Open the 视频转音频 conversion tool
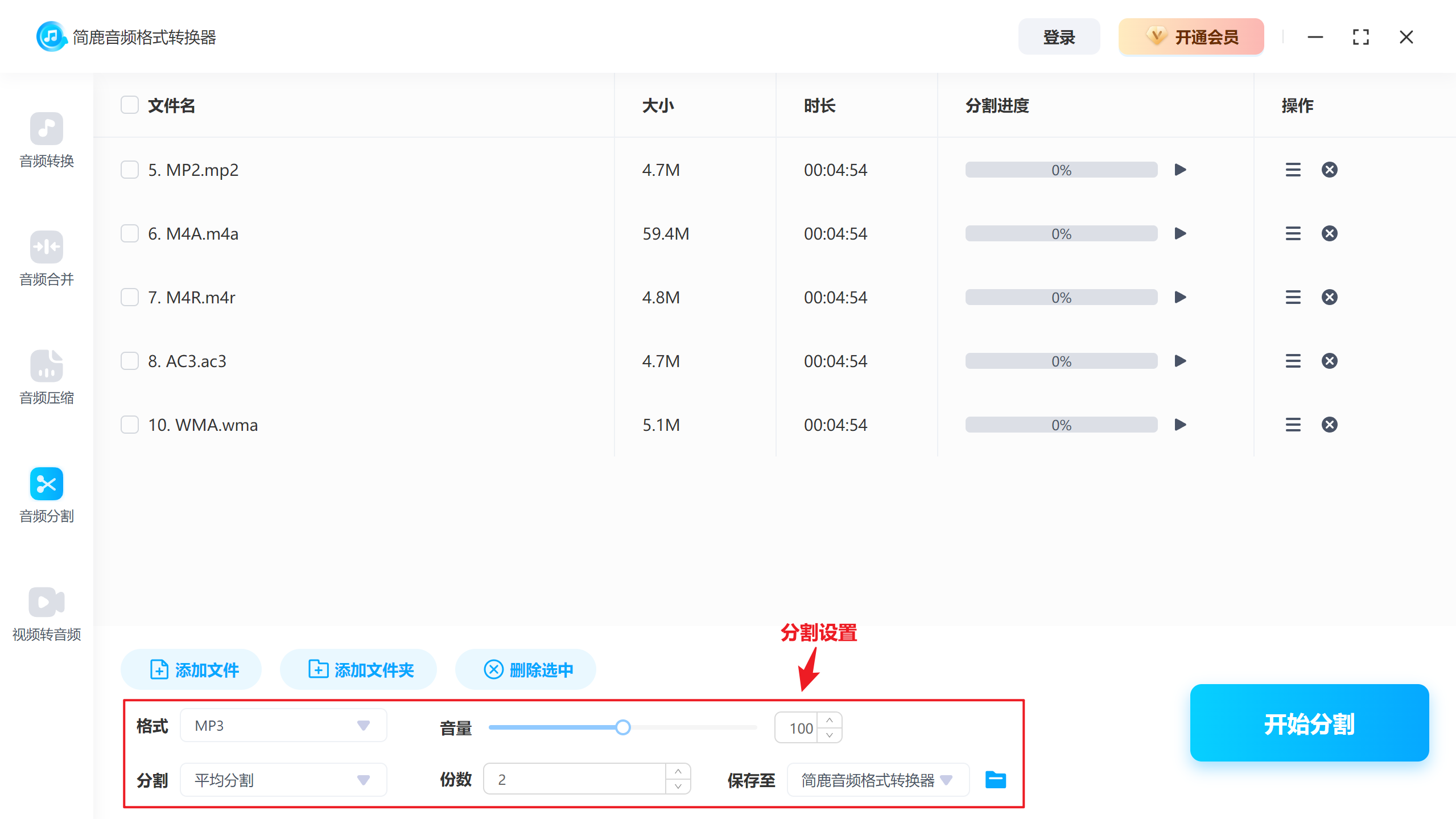 47,614
